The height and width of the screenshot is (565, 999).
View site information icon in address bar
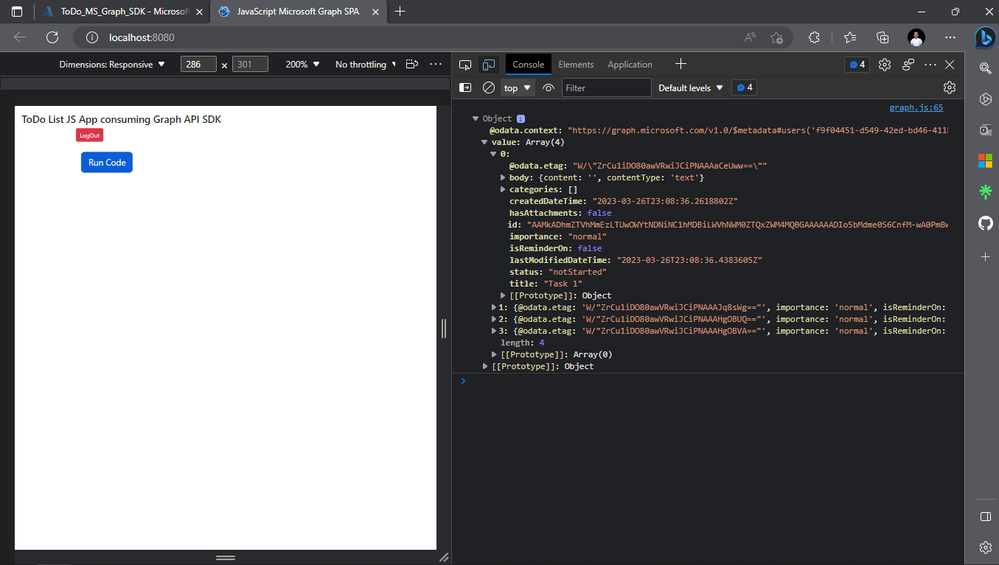(92, 38)
